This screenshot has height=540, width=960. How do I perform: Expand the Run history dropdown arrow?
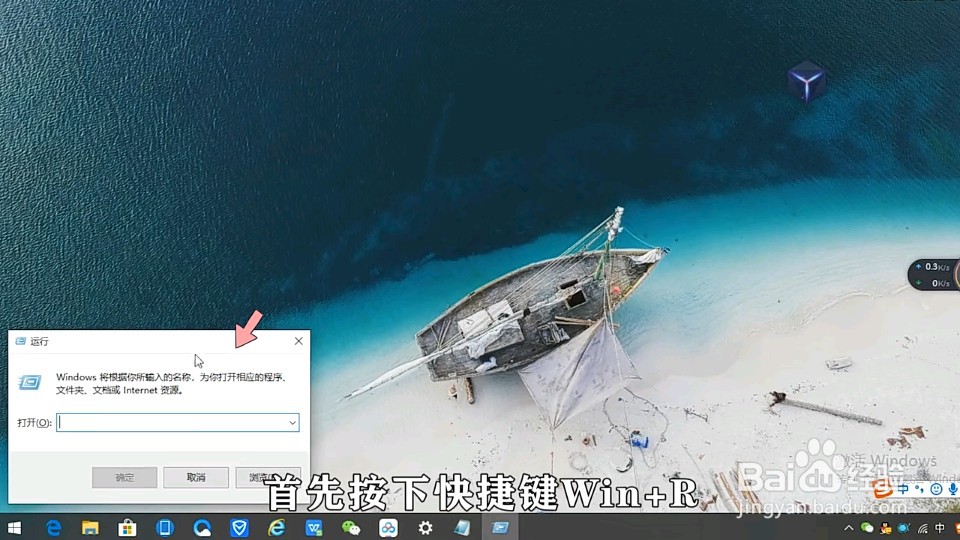click(293, 422)
